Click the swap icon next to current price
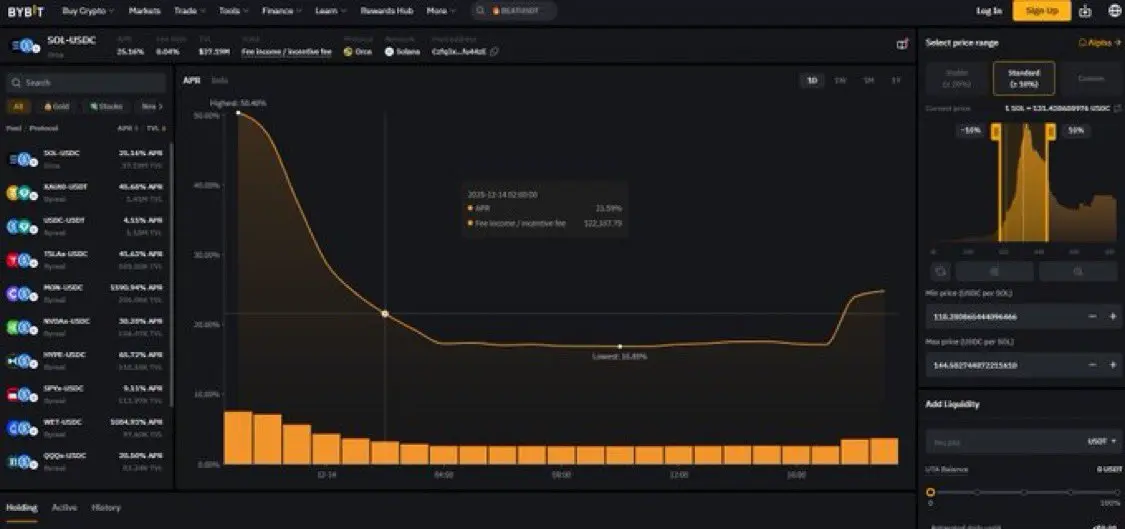 tap(1117, 108)
